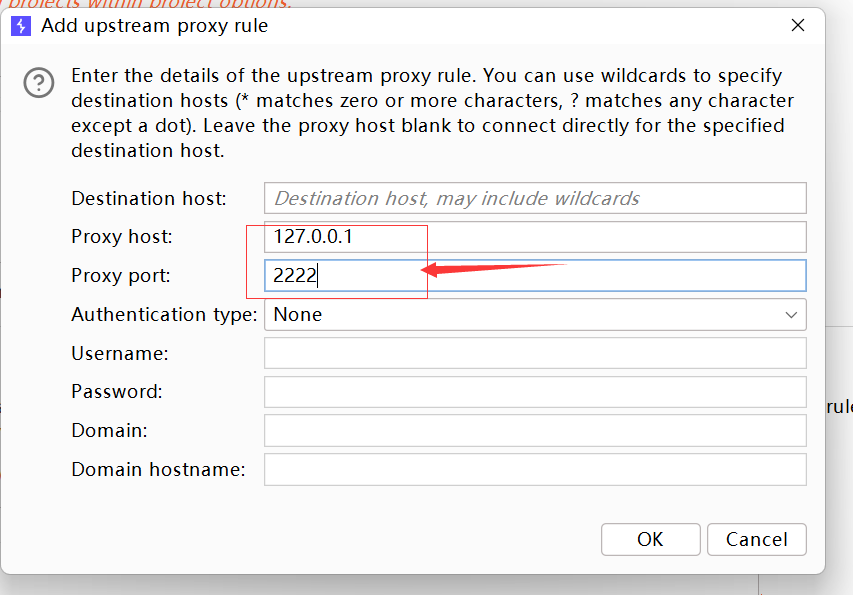Click the Domain hostname label
The image size is (853, 595).
click(x=158, y=469)
